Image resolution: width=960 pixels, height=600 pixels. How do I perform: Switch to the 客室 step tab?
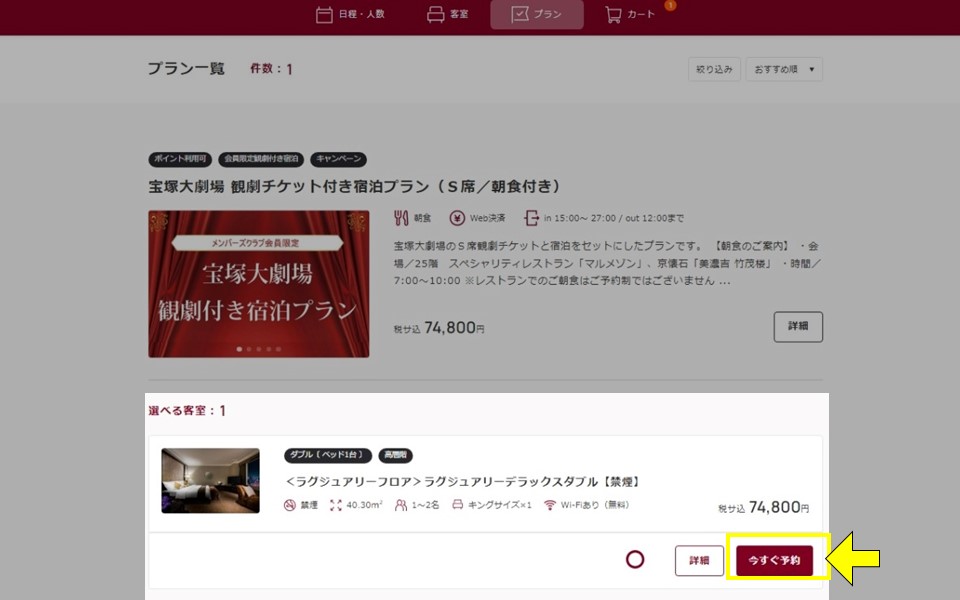(448, 14)
